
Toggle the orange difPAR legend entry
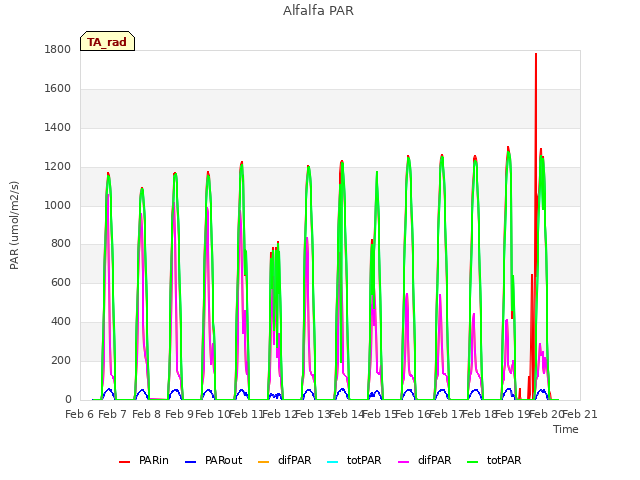pos(284,460)
